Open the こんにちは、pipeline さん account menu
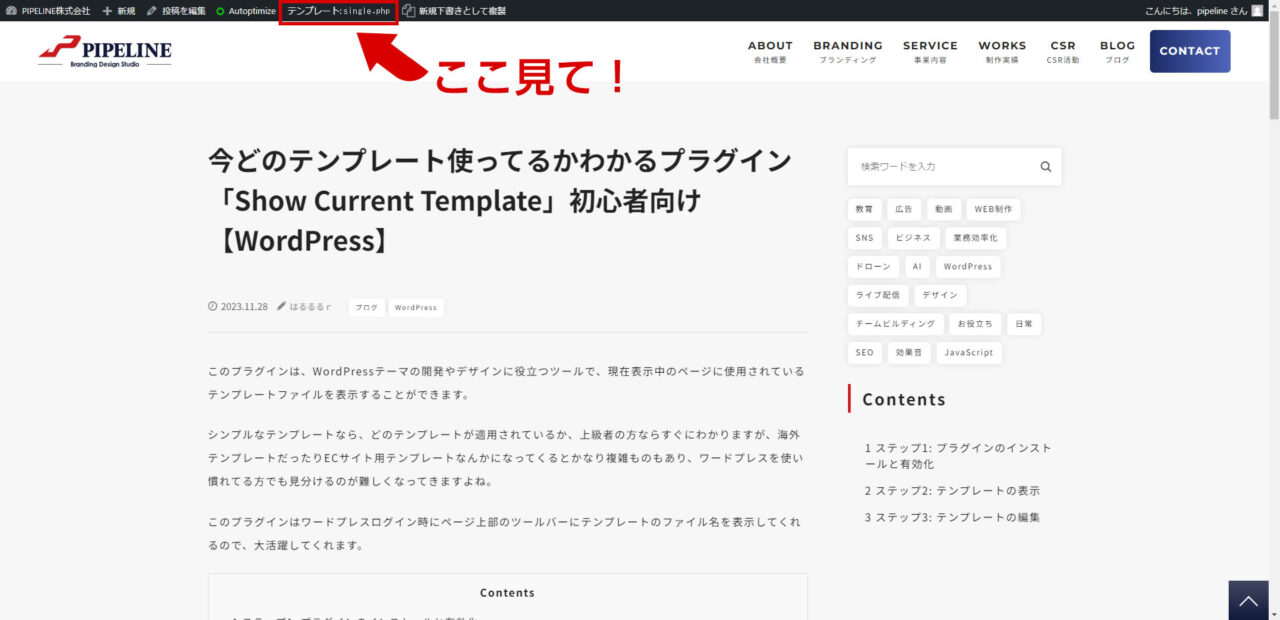 point(1204,11)
